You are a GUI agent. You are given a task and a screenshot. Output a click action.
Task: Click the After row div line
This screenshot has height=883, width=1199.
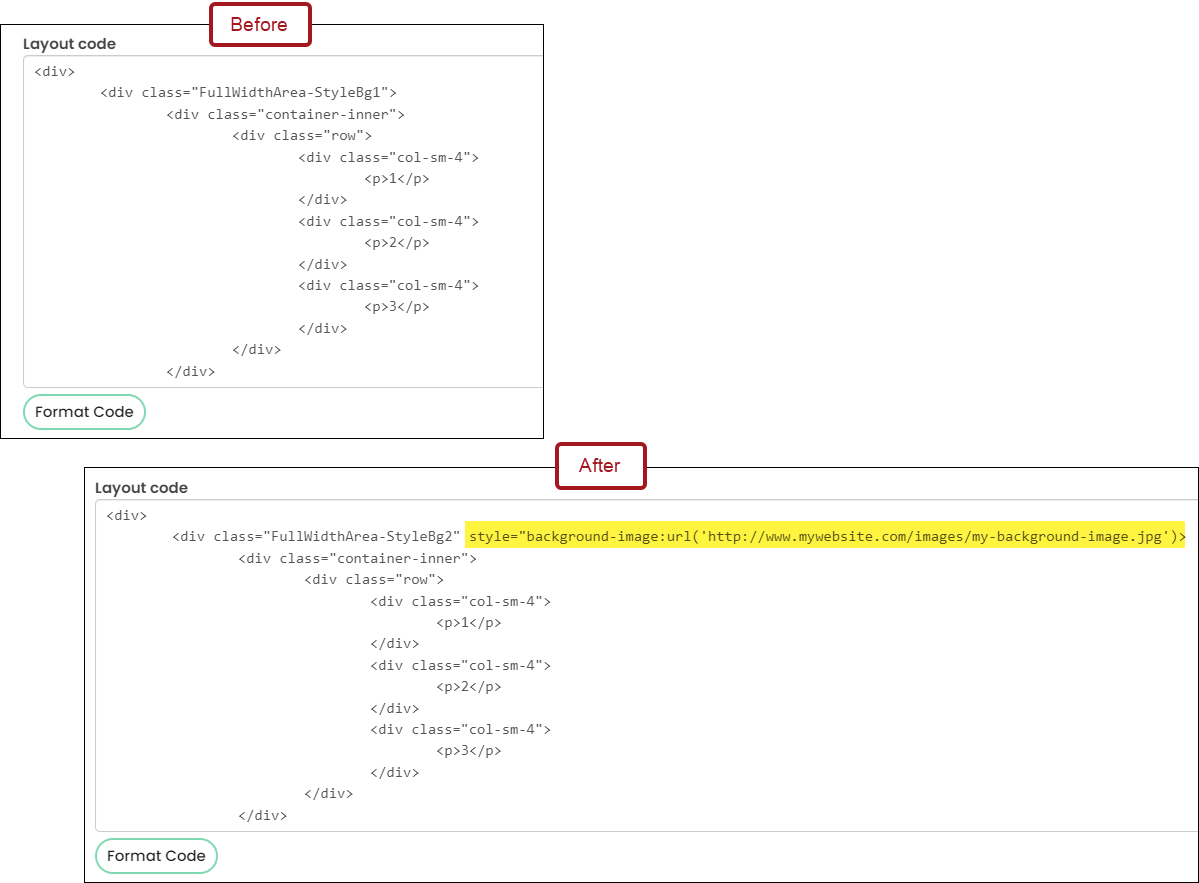(374, 580)
